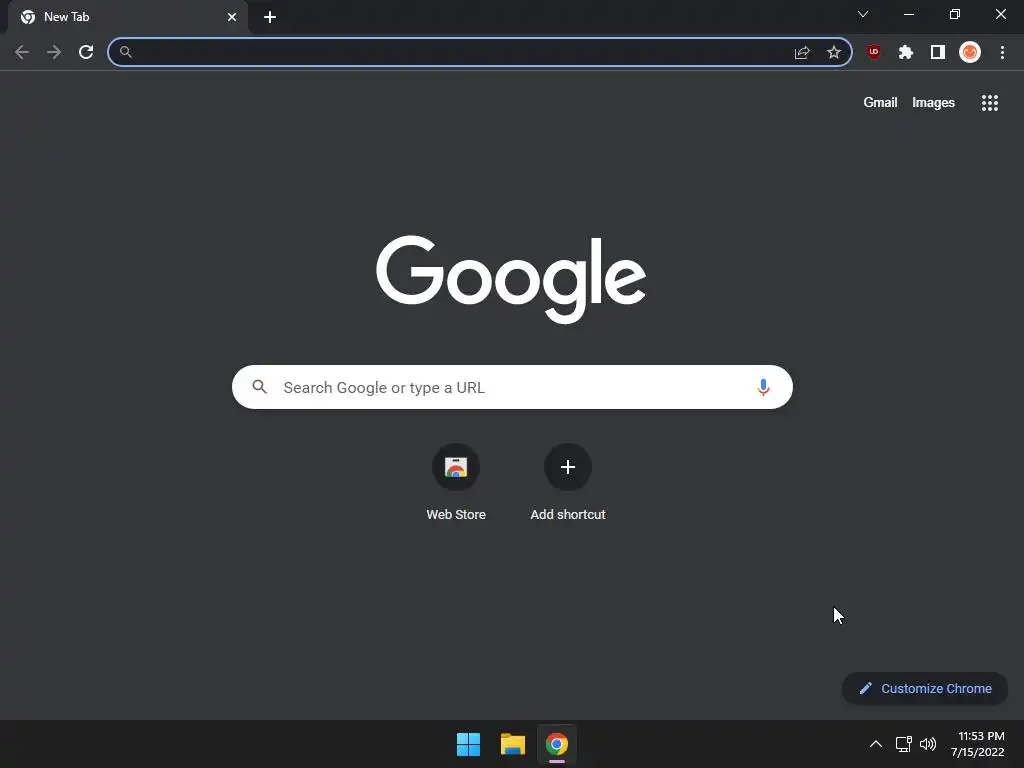Viewport: 1024px width, 768px height.
Task: Open the volume speaker icon
Action: [x=928, y=744]
